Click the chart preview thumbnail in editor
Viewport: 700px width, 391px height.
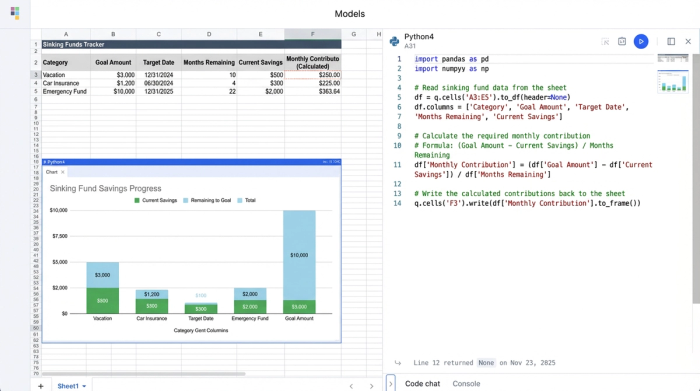click(673, 81)
